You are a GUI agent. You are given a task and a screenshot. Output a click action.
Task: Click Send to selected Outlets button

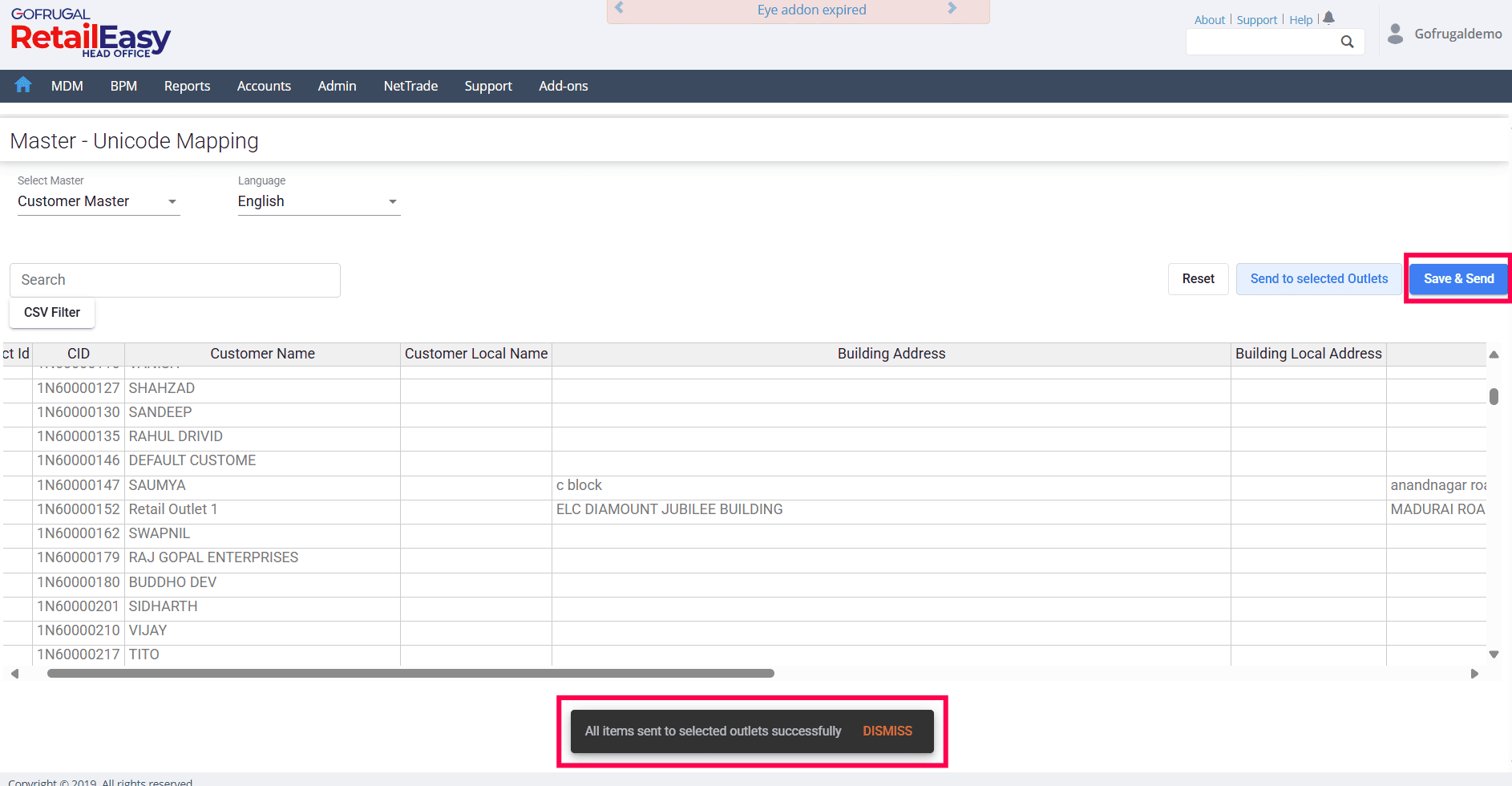(1319, 279)
